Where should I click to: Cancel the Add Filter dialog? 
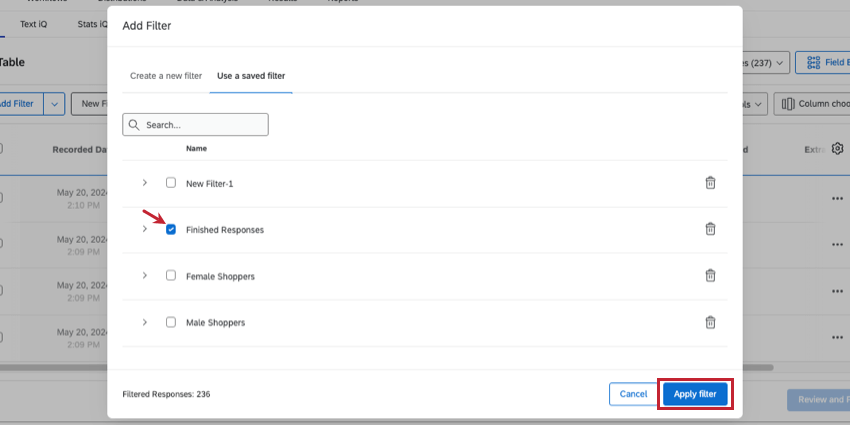633,394
